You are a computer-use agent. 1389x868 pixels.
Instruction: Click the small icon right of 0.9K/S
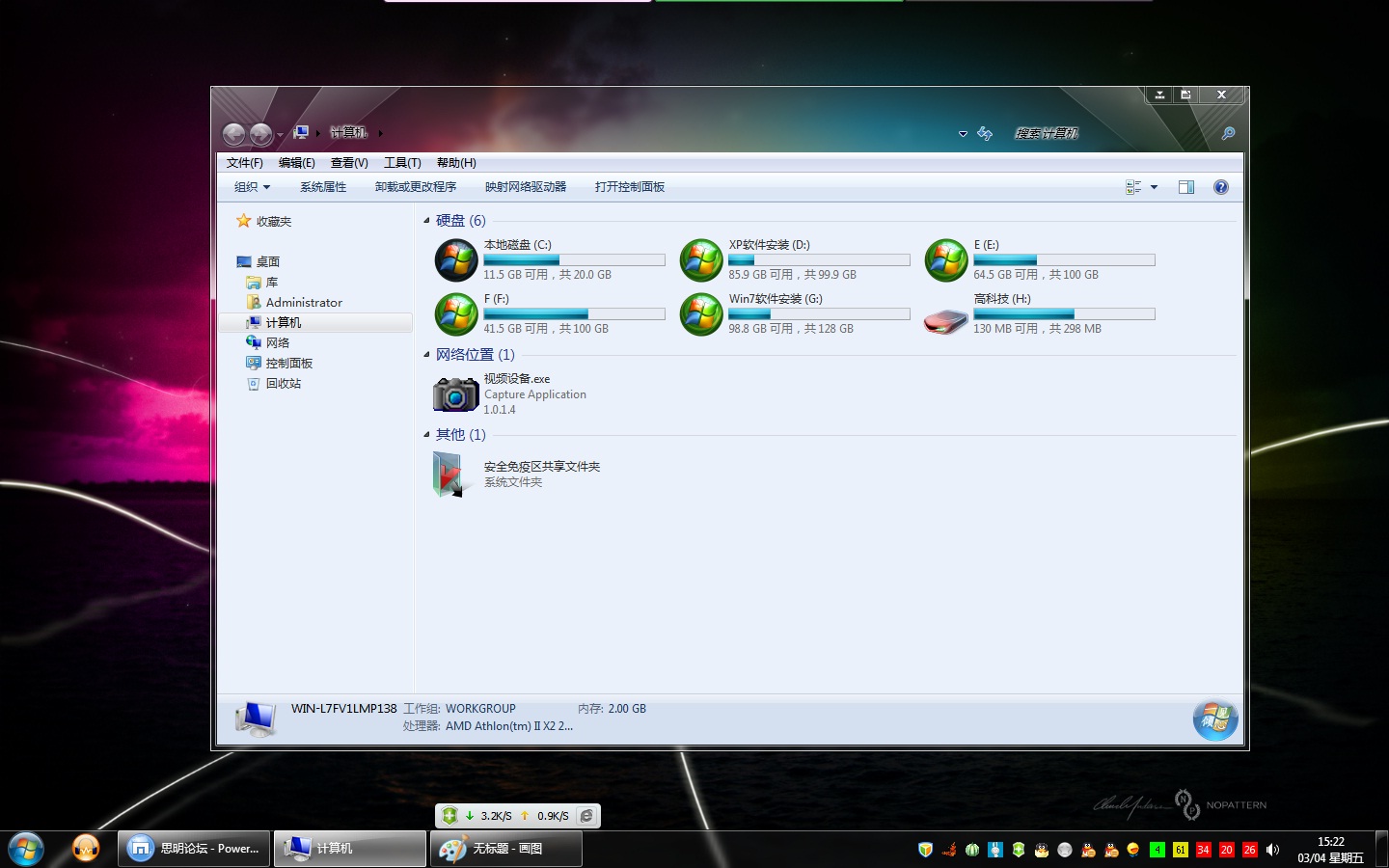pos(586,816)
